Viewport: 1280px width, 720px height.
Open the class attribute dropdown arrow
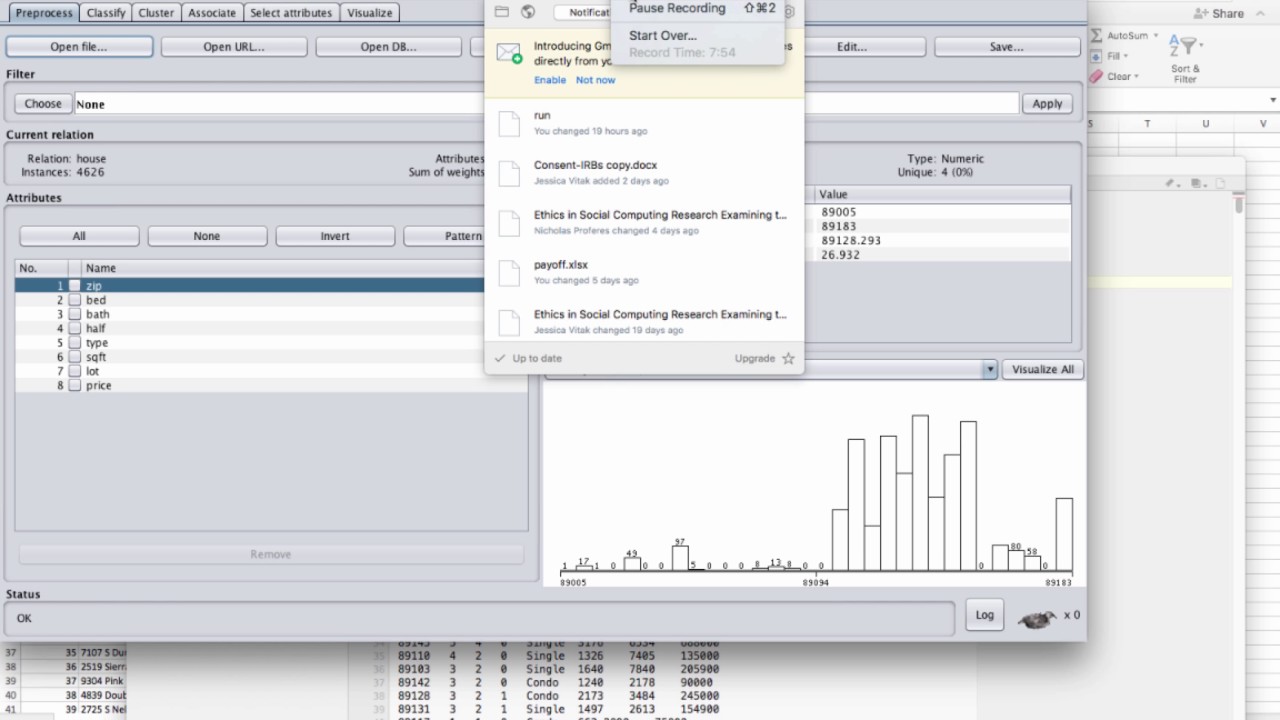[x=989, y=370]
